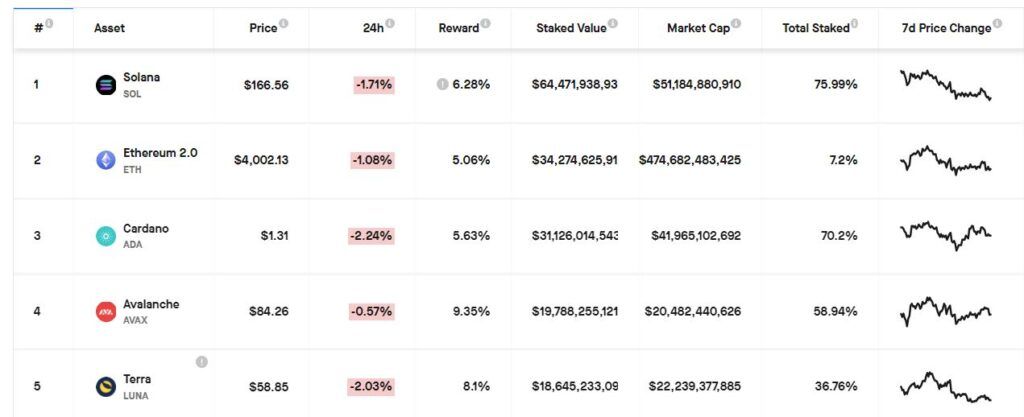This screenshot has width=1024, height=417.
Task: Click Terra 7d price change sparkline chart
Action: pos(946,386)
